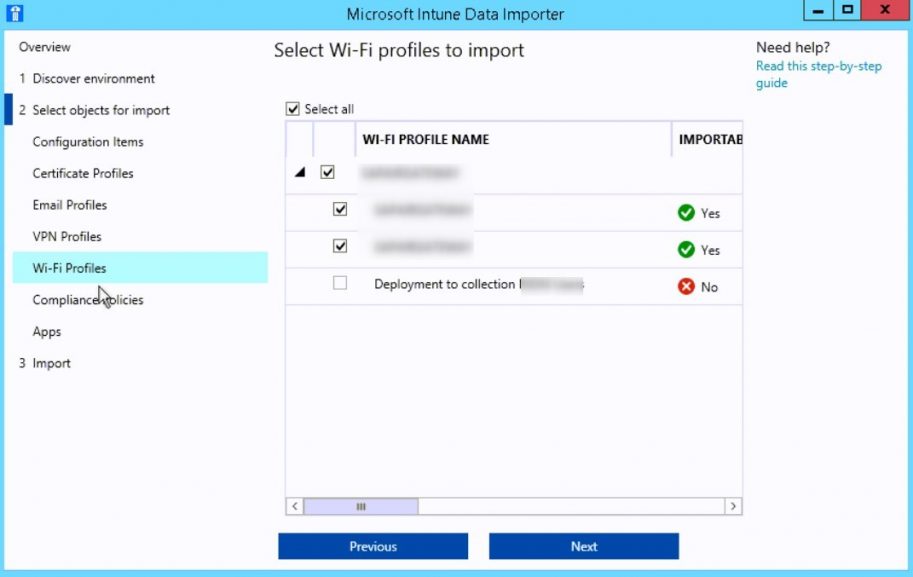Click the horizontal scrollbar right arrow
This screenshot has width=913, height=577.
[x=731, y=507]
